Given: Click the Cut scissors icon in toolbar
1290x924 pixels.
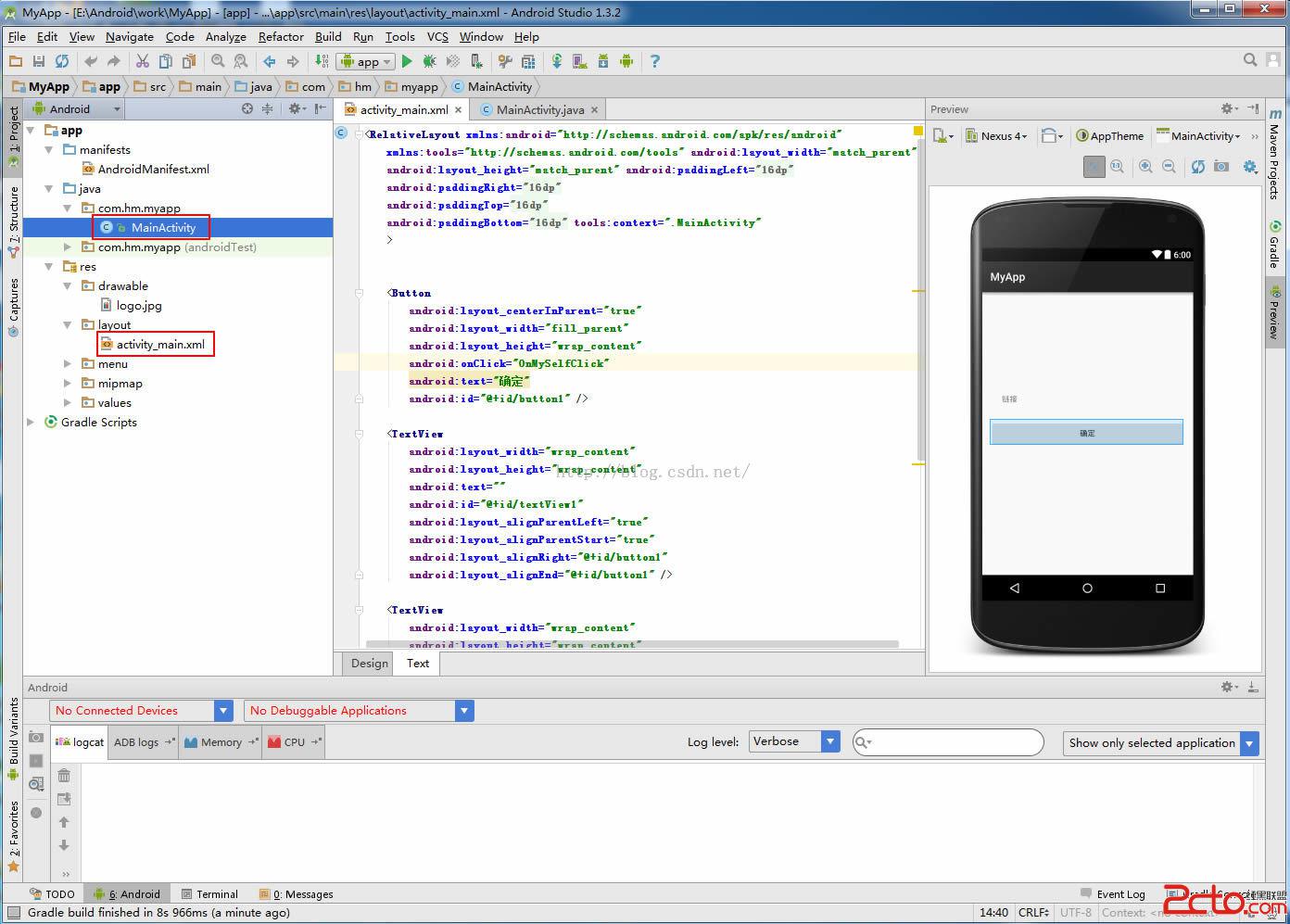Looking at the screenshot, I should click(x=142, y=61).
